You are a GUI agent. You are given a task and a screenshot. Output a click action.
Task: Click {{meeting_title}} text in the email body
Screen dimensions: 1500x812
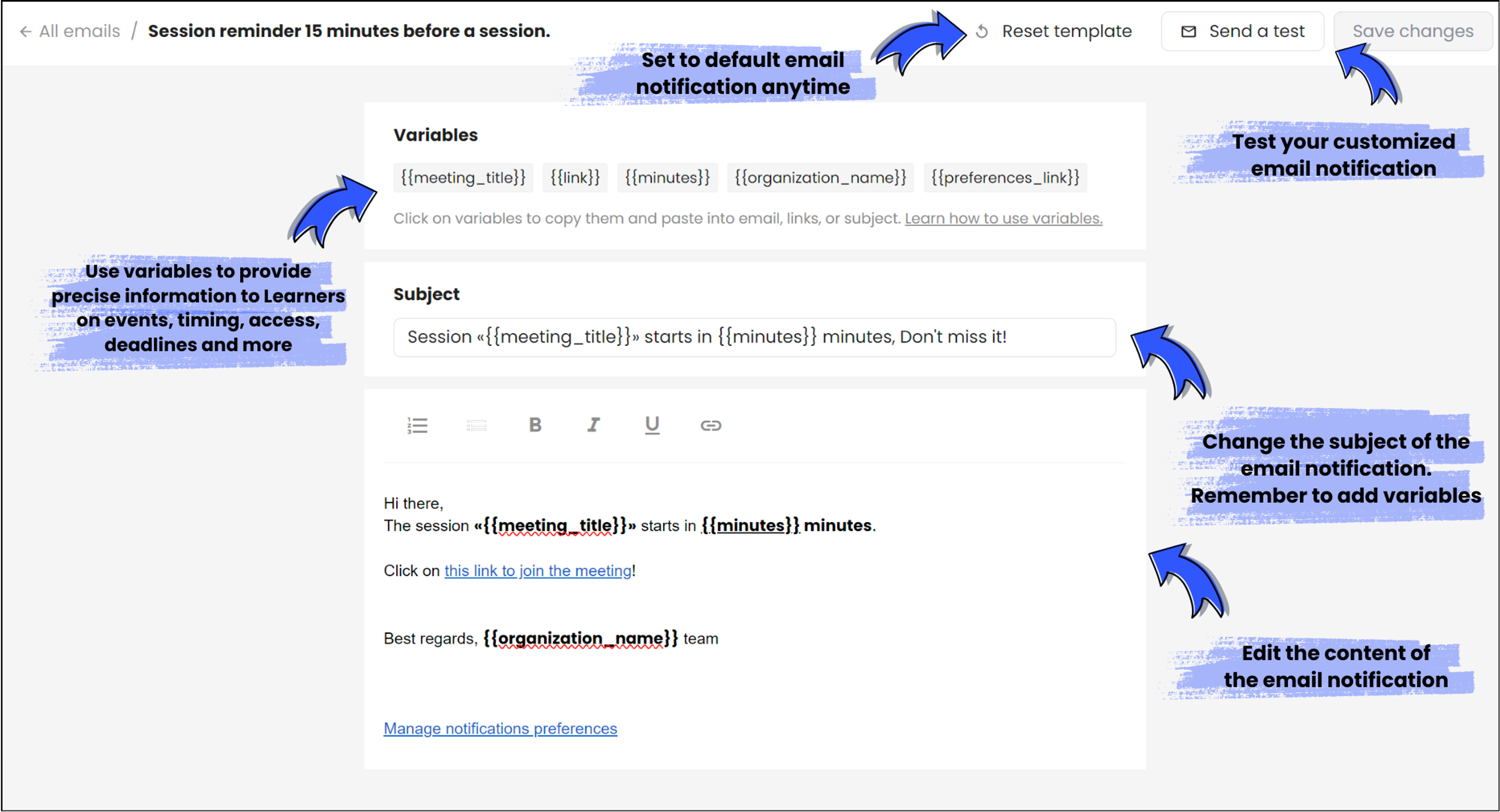click(555, 526)
